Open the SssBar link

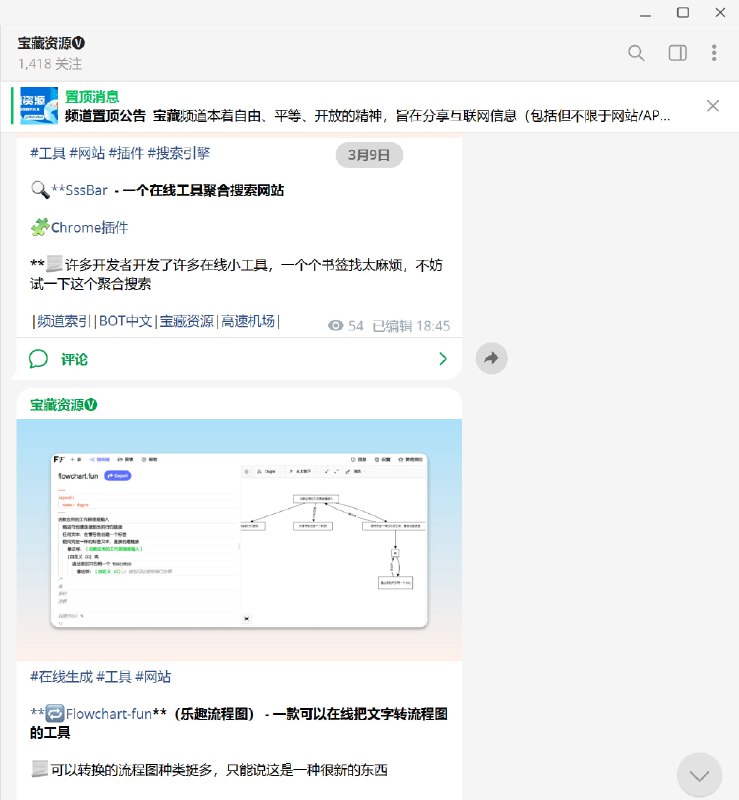click(86, 190)
